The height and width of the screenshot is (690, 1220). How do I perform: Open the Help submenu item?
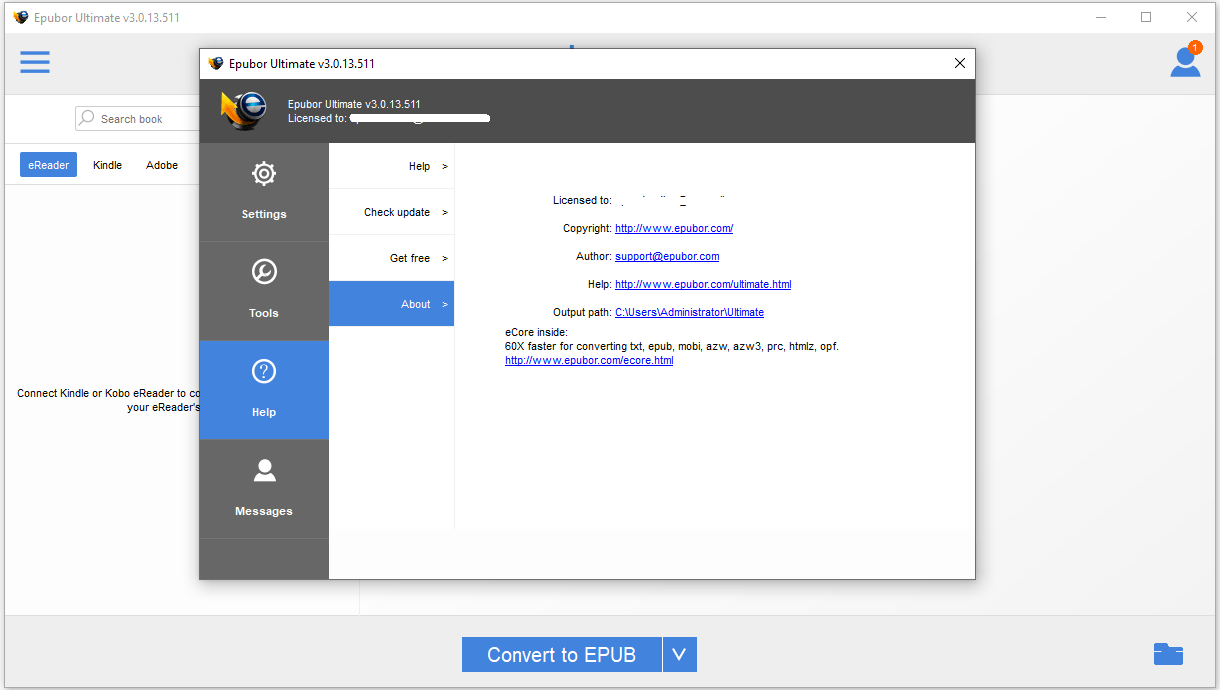[391, 166]
